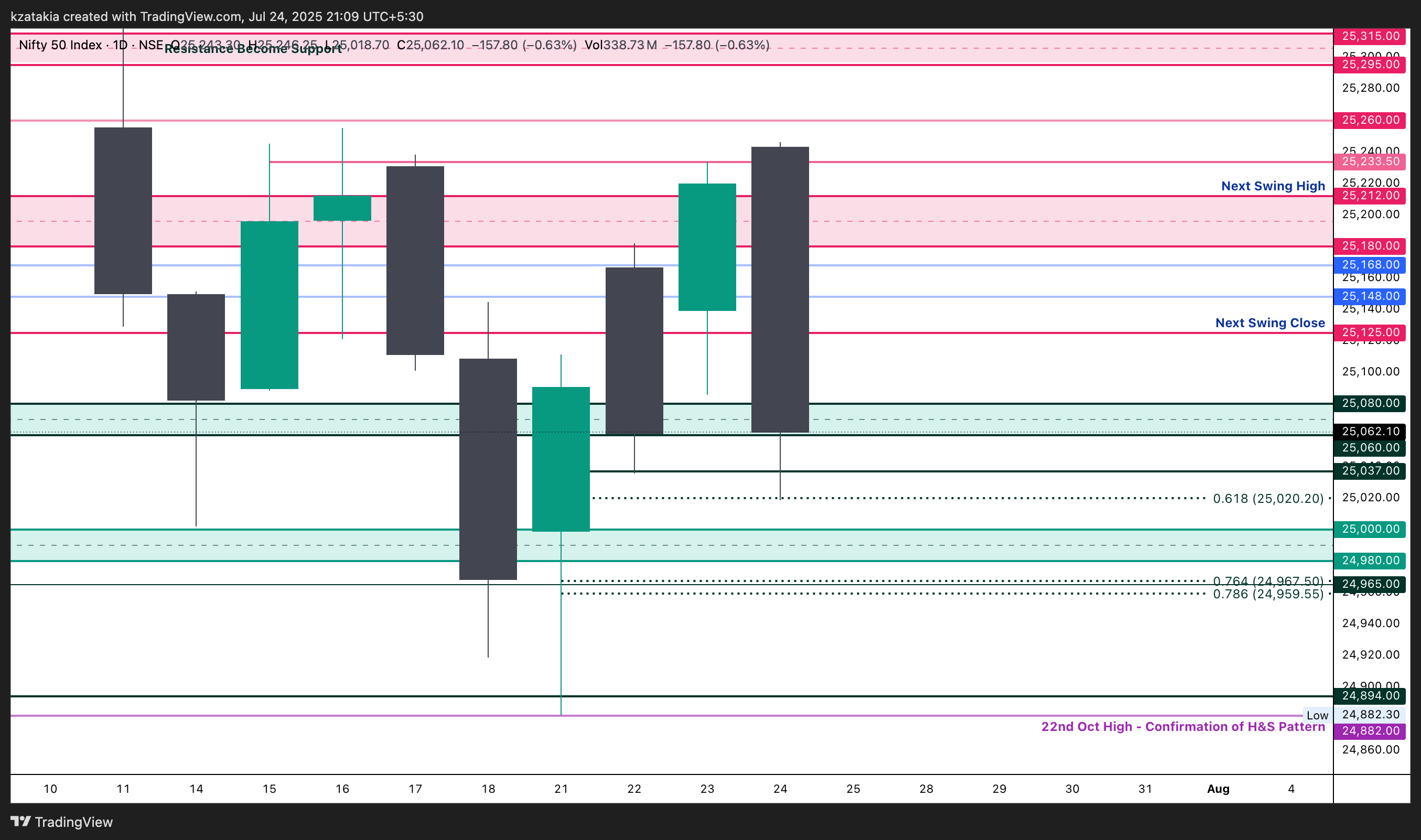Click the 24,894.00 price label
Viewport: 1421px width, 840px height.
click(1370, 696)
